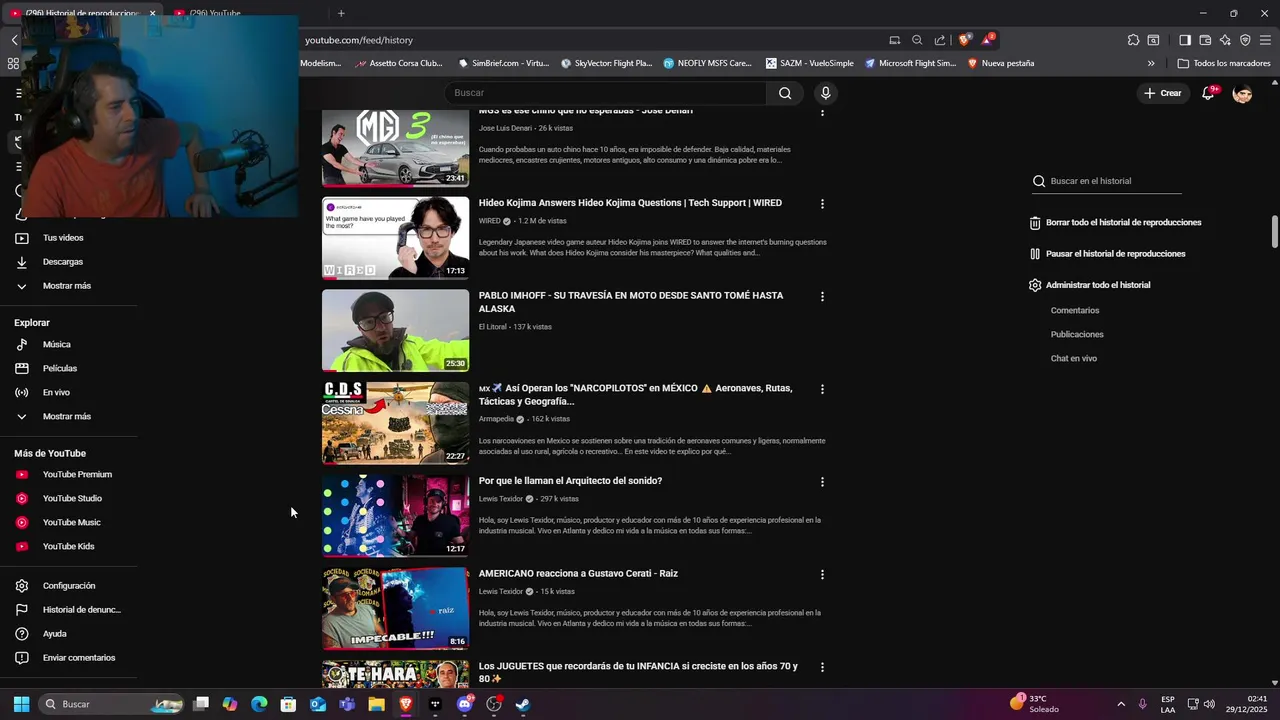Open YouTube notifications bell
Screen dimensions: 1280x720
click(1208, 93)
